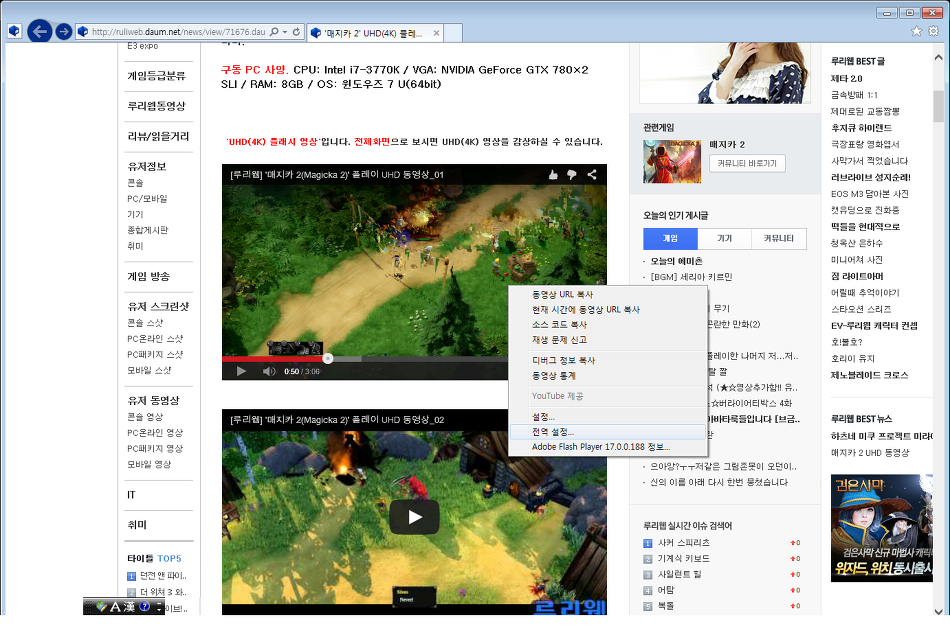This screenshot has width=950, height=644.
Task: Open the '게임등급분류' sidebar link
Action: pyautogui.click(x=156, y=76)
